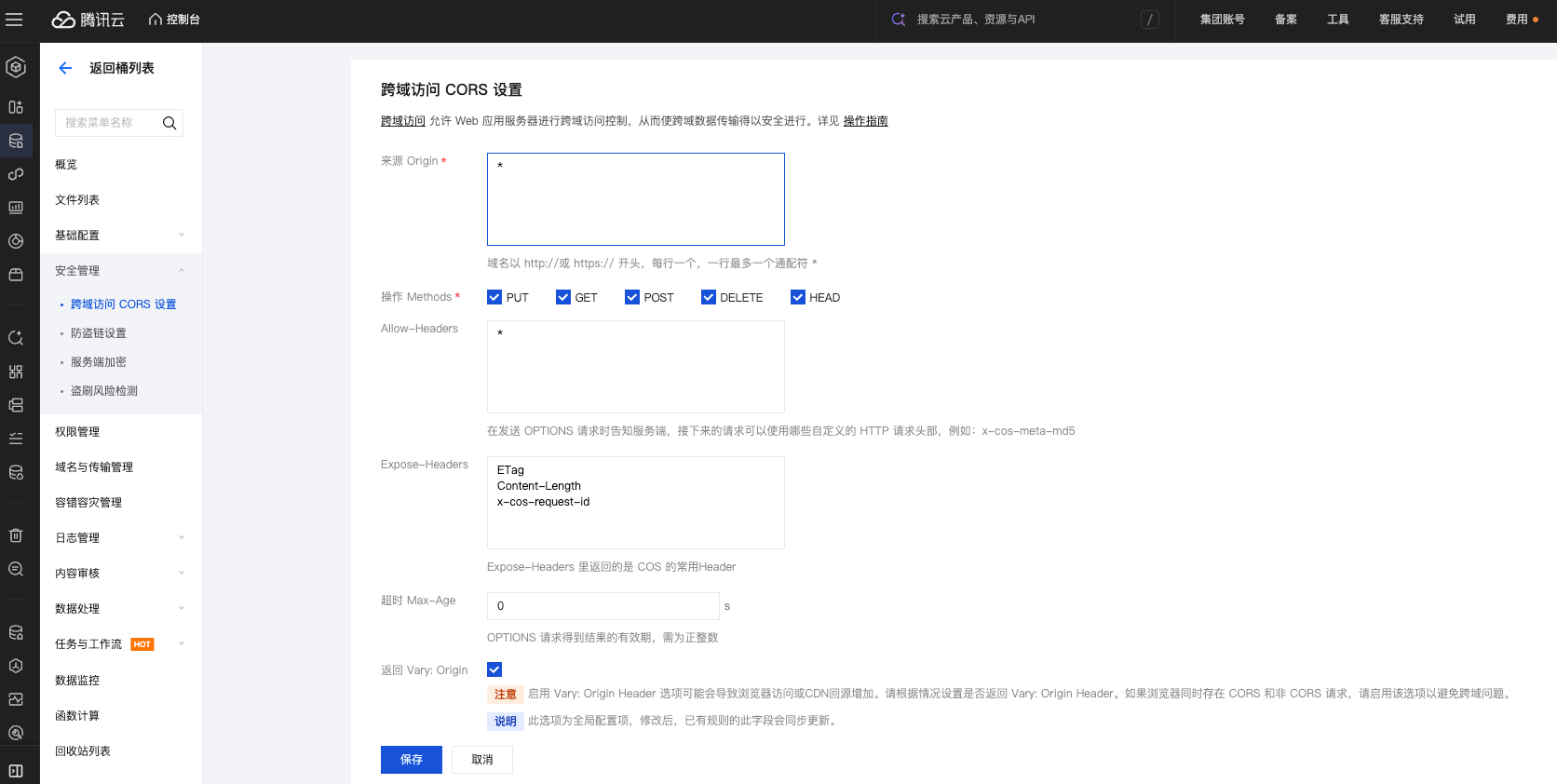Open 备案 in the top bar
This screenshot has width=1557, height=784.
pos(1286,20)
